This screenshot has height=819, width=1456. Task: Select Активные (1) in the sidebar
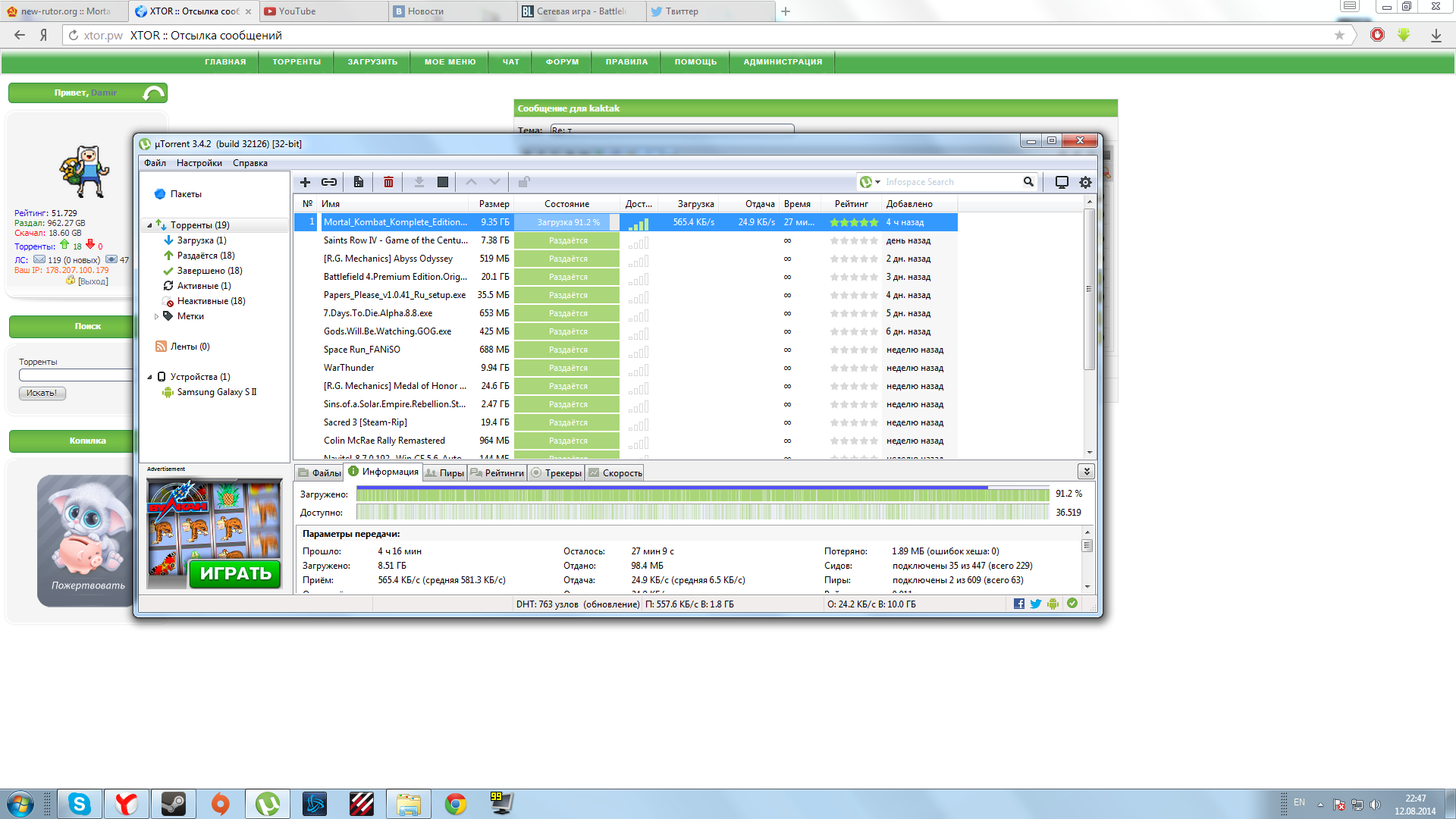204,286
